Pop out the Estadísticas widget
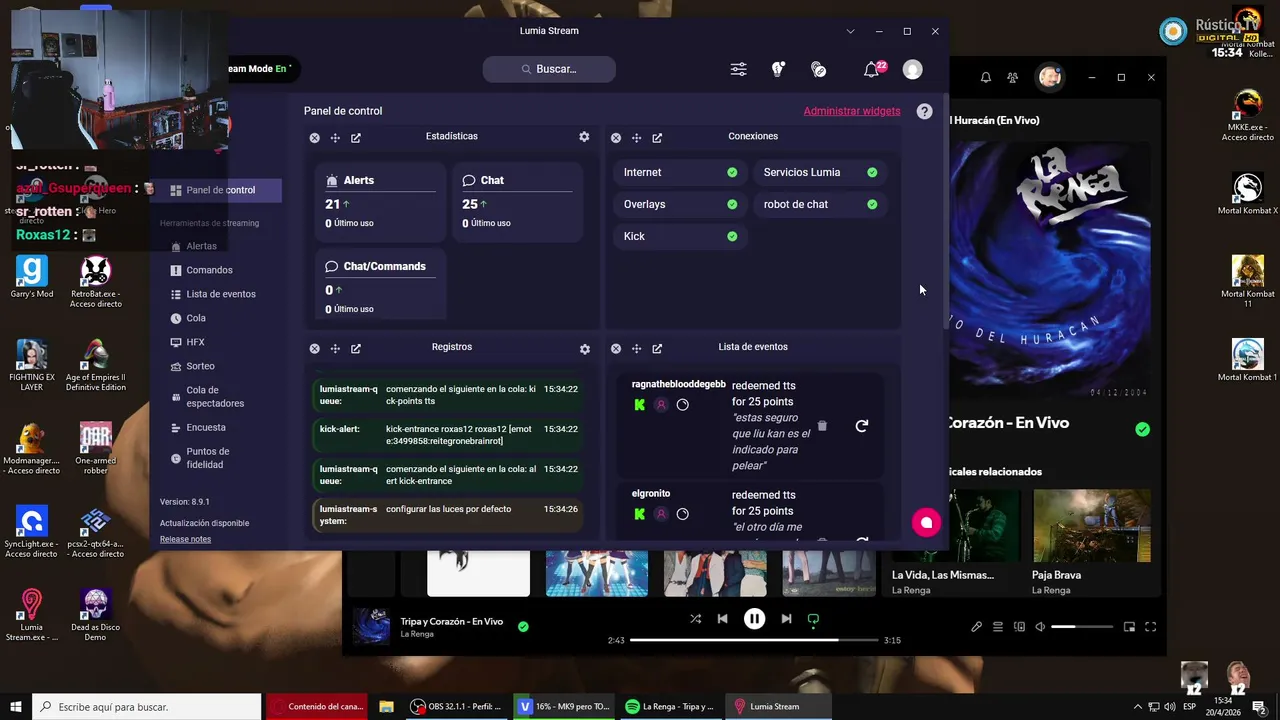 point(356,138)
